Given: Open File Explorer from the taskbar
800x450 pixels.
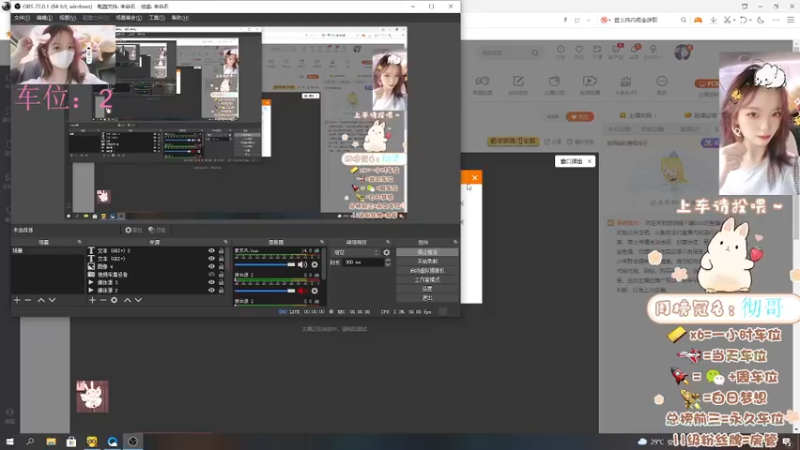Looking at the screenshot, I should click(51, 442).
